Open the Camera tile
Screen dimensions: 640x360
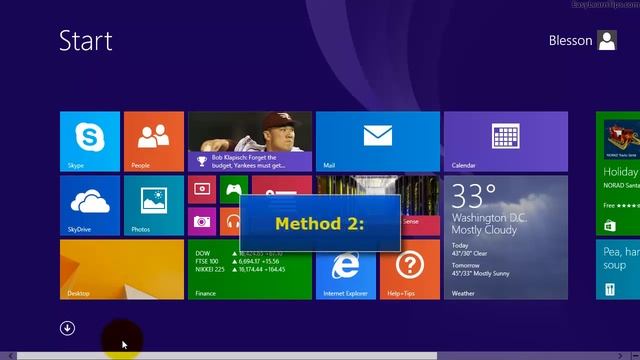[202, 221]
